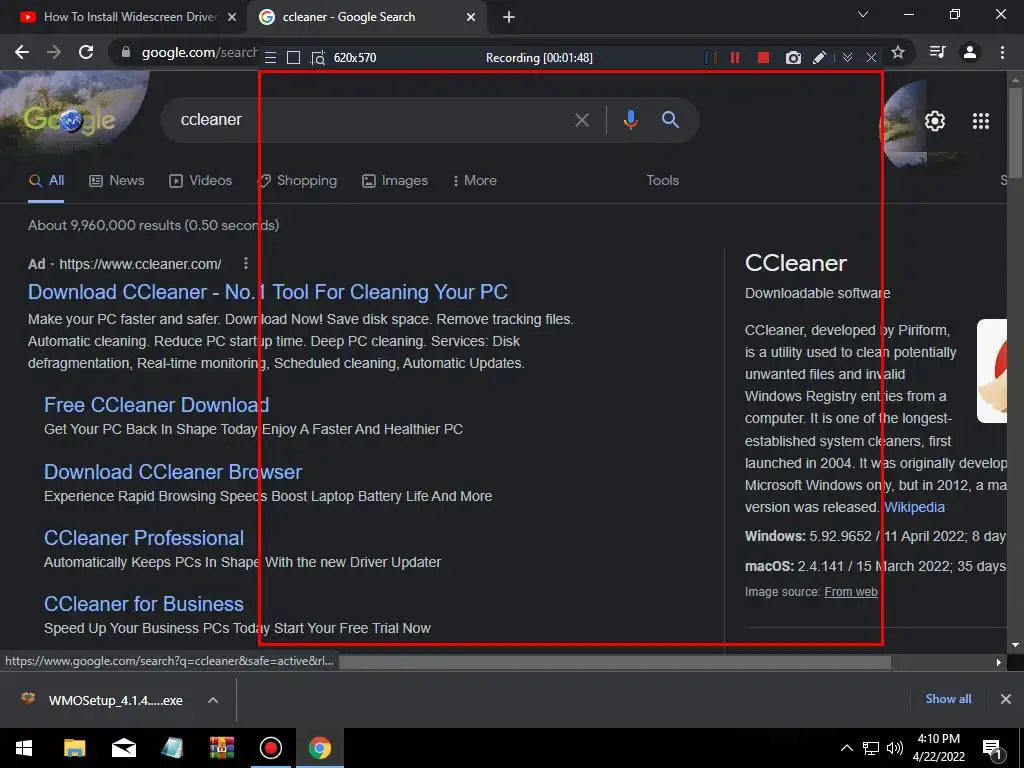
Task: Open the Wikipedia link in knowledge panel
Action: pos(914,507)
